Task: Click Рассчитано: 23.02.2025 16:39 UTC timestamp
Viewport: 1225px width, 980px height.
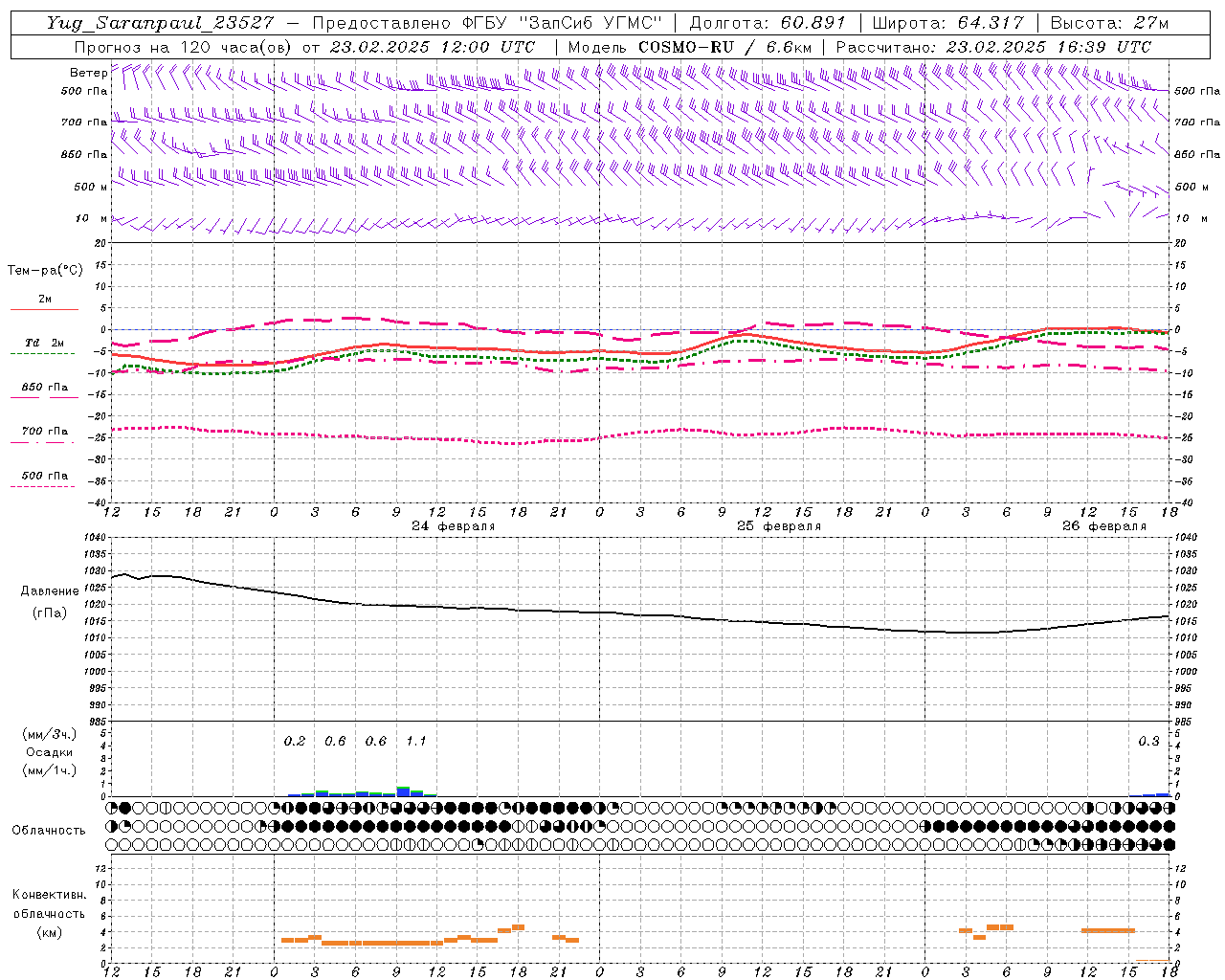Action: point(993,47)
